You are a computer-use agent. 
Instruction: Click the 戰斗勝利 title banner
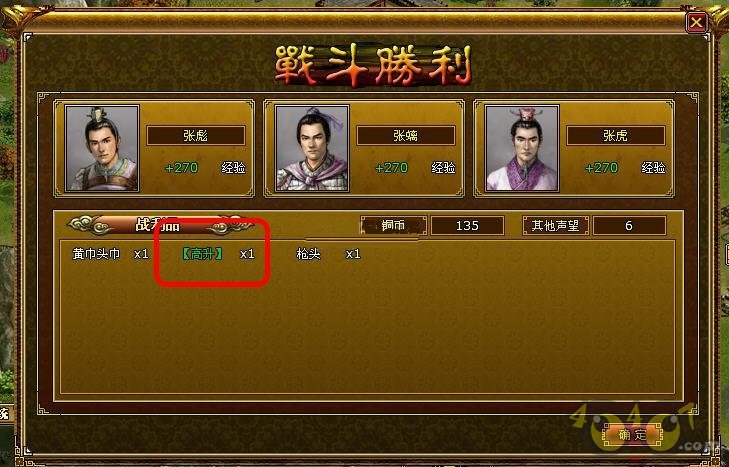click(x=372, y=65)
